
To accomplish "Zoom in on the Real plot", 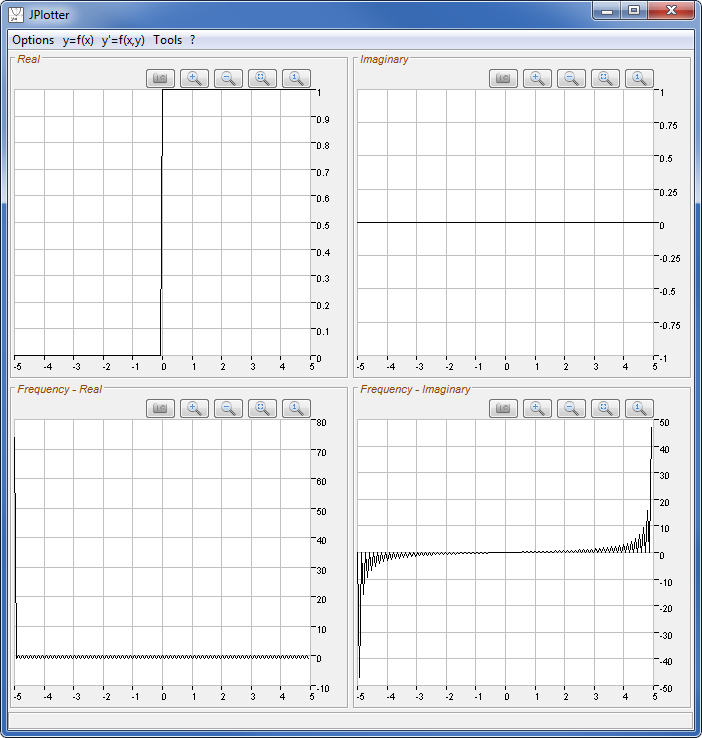I will pyautogui.click(x=195, y=78).
